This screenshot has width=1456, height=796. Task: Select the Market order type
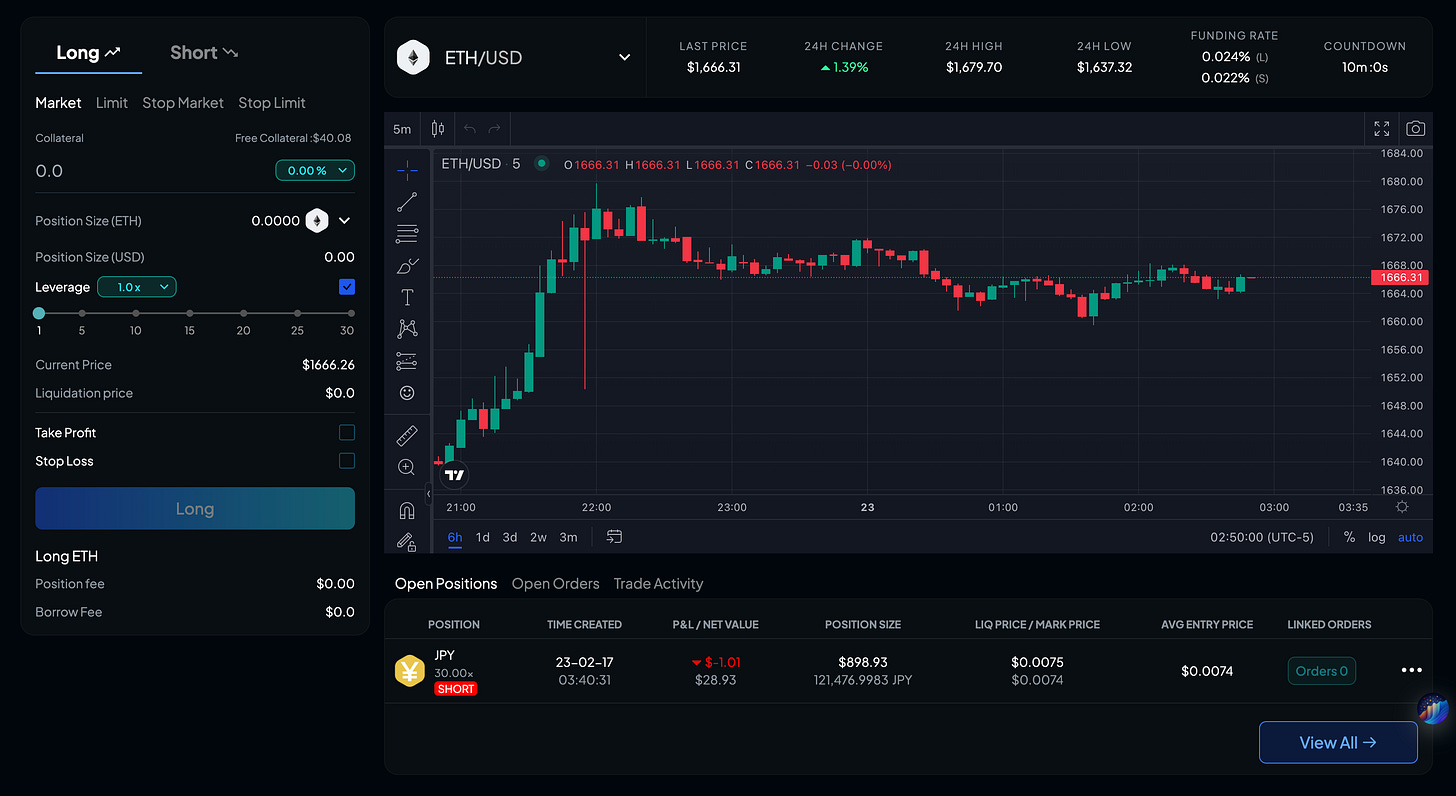point(58,103)
